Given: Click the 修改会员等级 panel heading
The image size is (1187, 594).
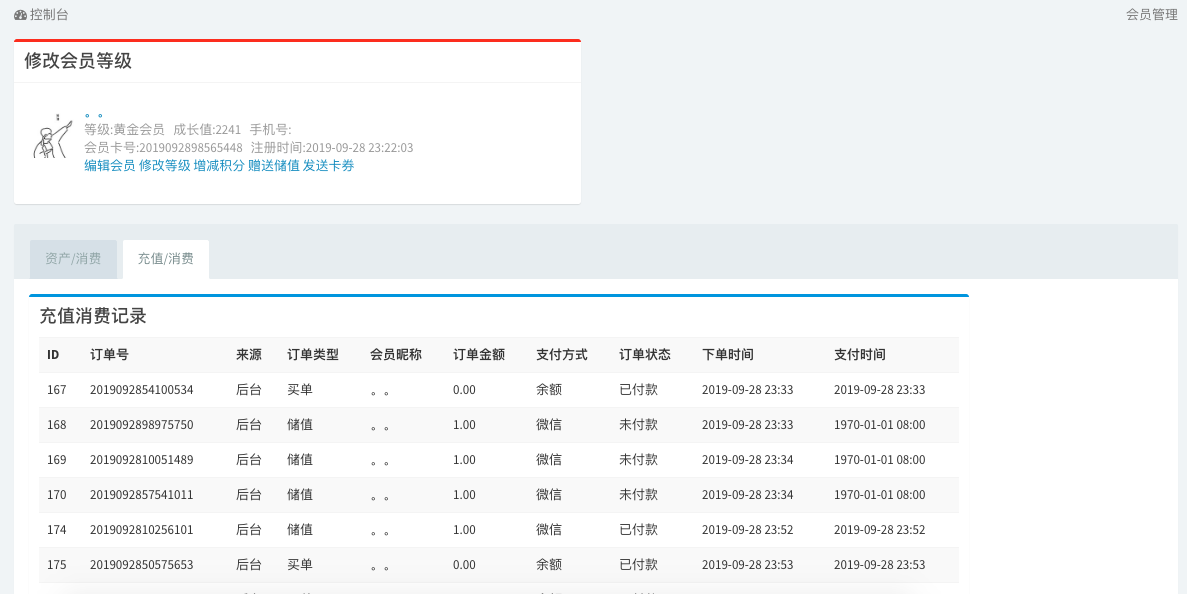Looking at the screenshot, I should pyautogui.click(x=78, y=61).
